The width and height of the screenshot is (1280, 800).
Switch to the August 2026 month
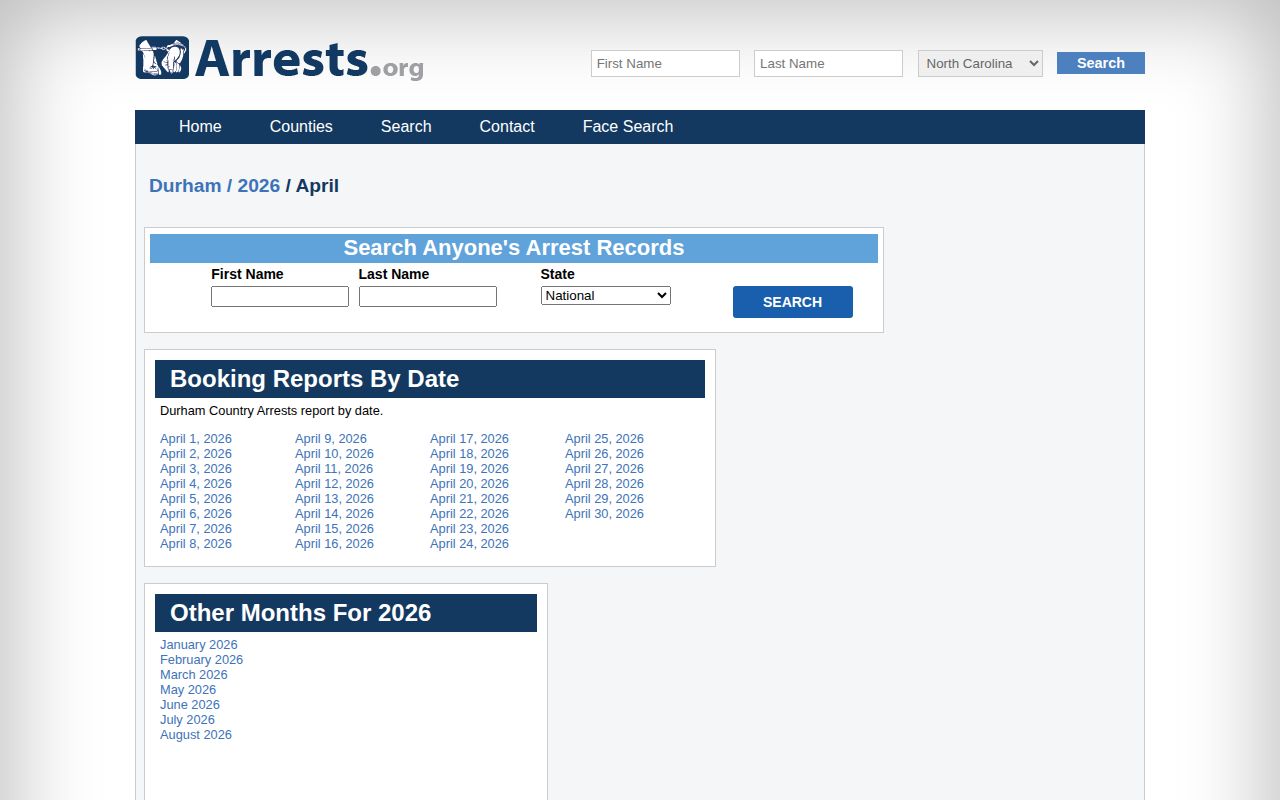[x=196, y=735]
